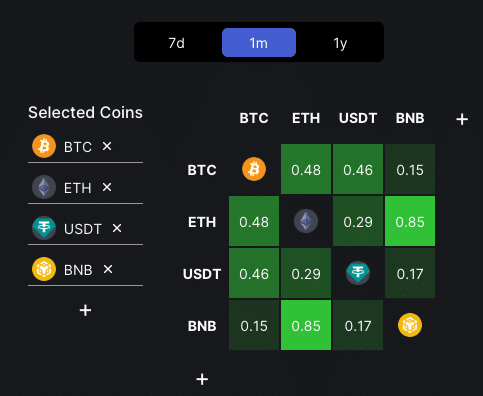Remove BNB from Selected Coins list
Image resolution: width=483 pixels, height=396 pixels.
[108, 269]
